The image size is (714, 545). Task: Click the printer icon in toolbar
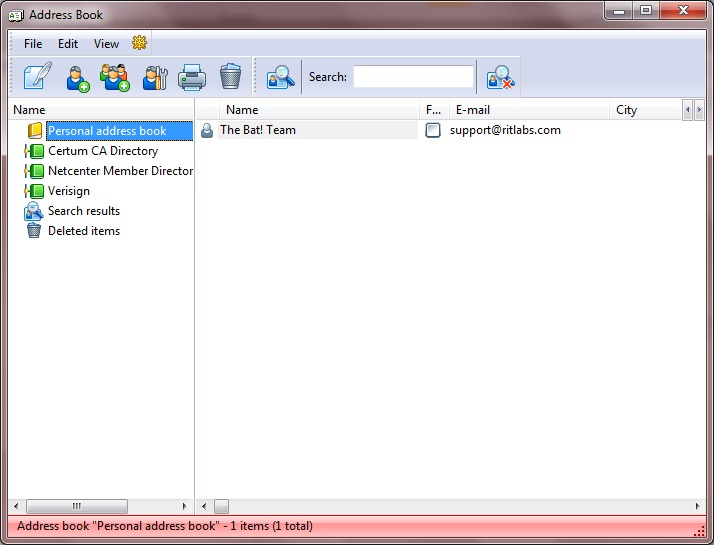192,77
